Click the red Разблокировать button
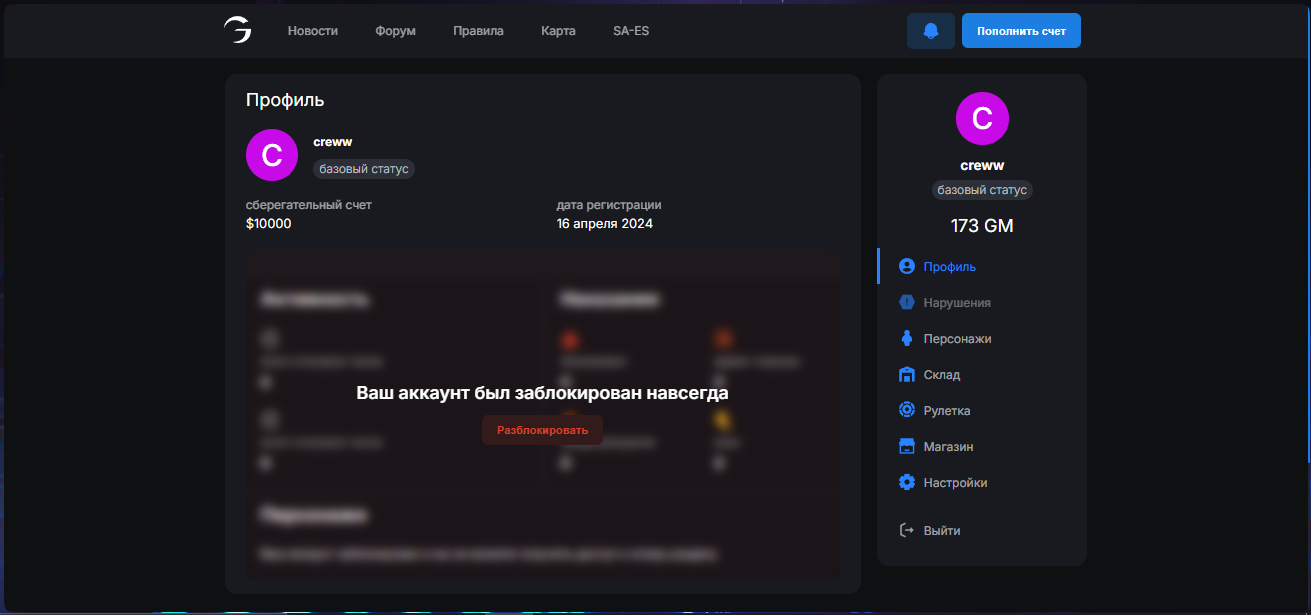 point(542,430)
